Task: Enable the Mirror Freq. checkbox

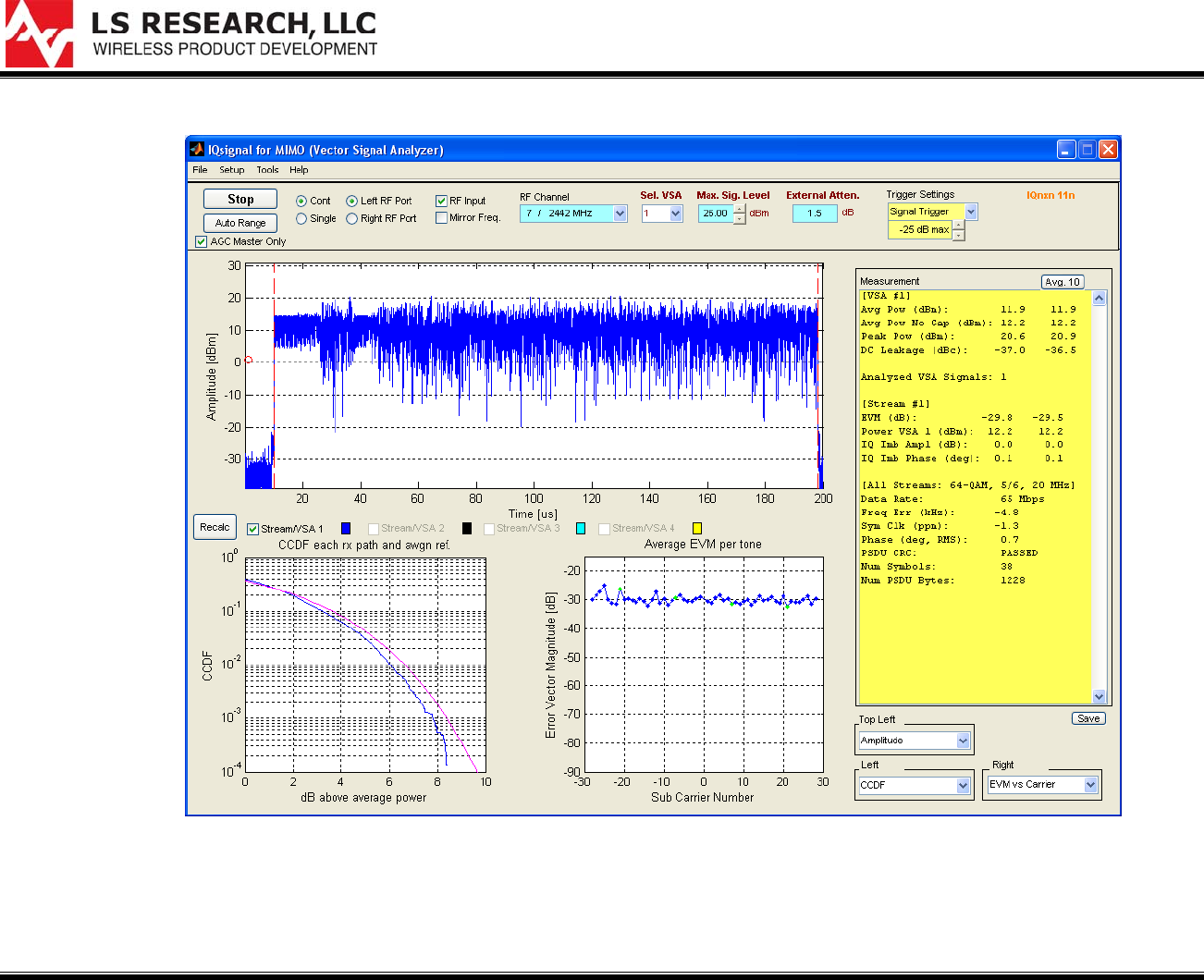Action: tap(442, 218)
